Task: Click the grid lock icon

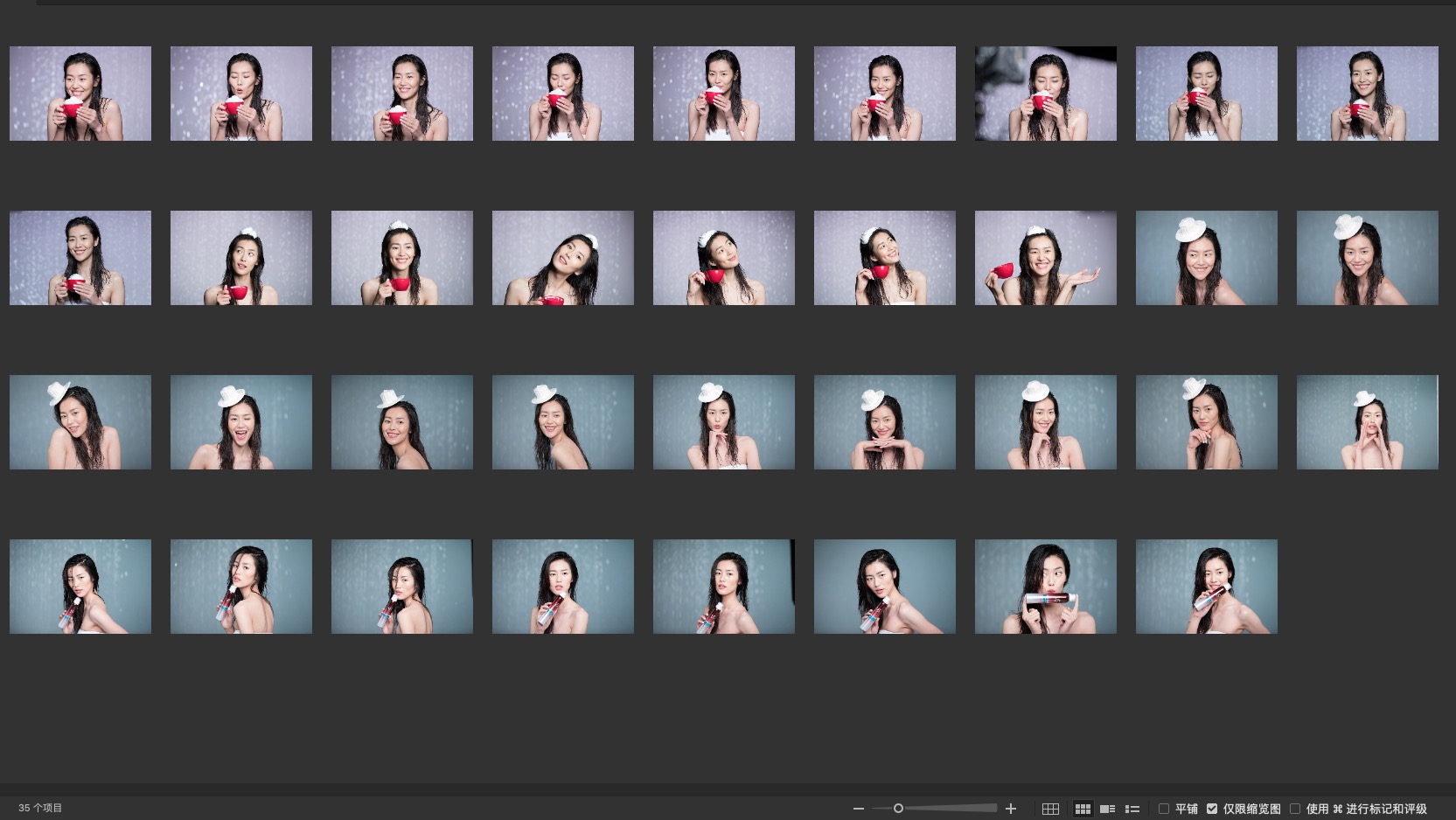Action: coord(1050,809)
